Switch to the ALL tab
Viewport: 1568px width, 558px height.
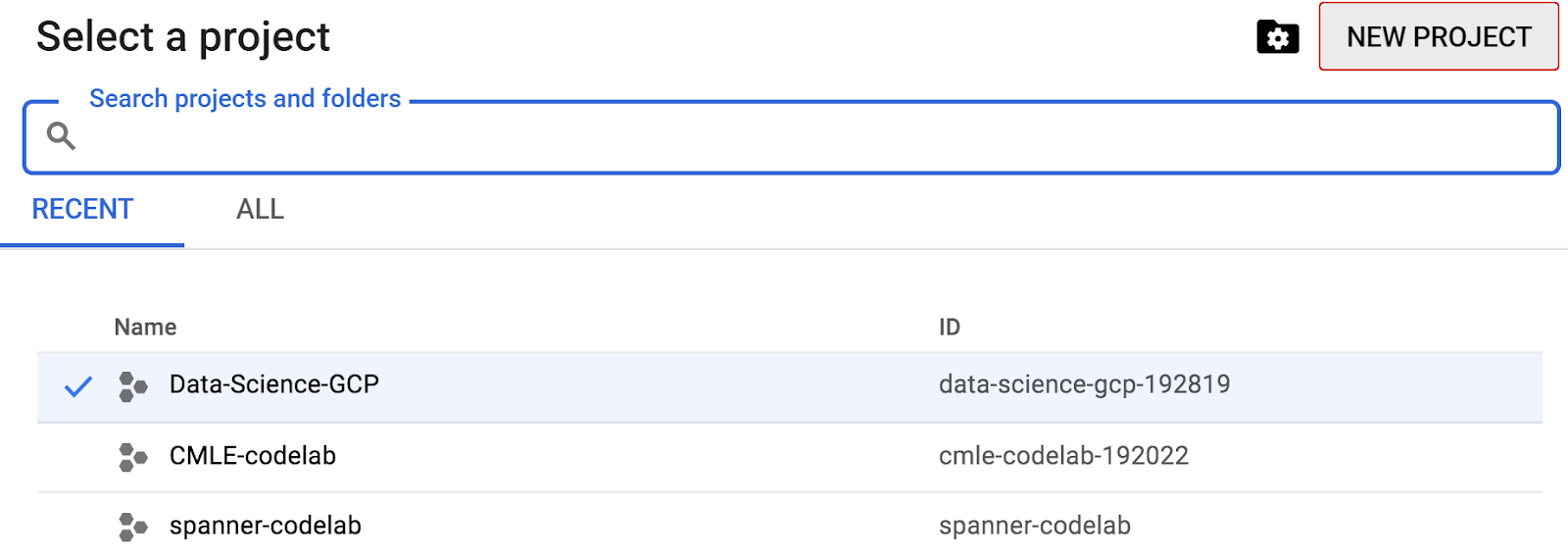(x=260, y=210)
